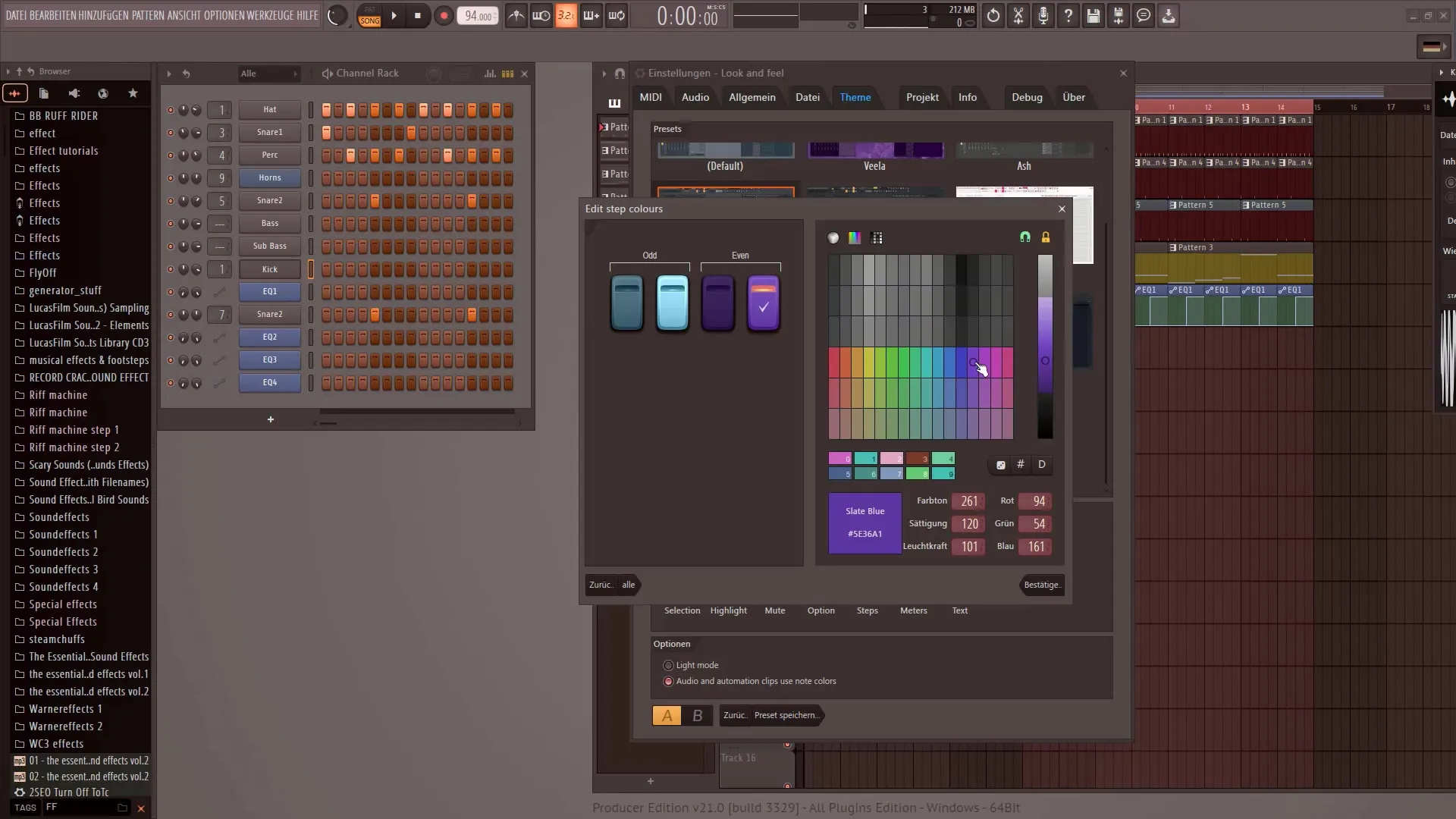The height and width of the screenshot is (819, 1456).
Task: Click the save project floppy disk icon
Action: pos(1094,16)
